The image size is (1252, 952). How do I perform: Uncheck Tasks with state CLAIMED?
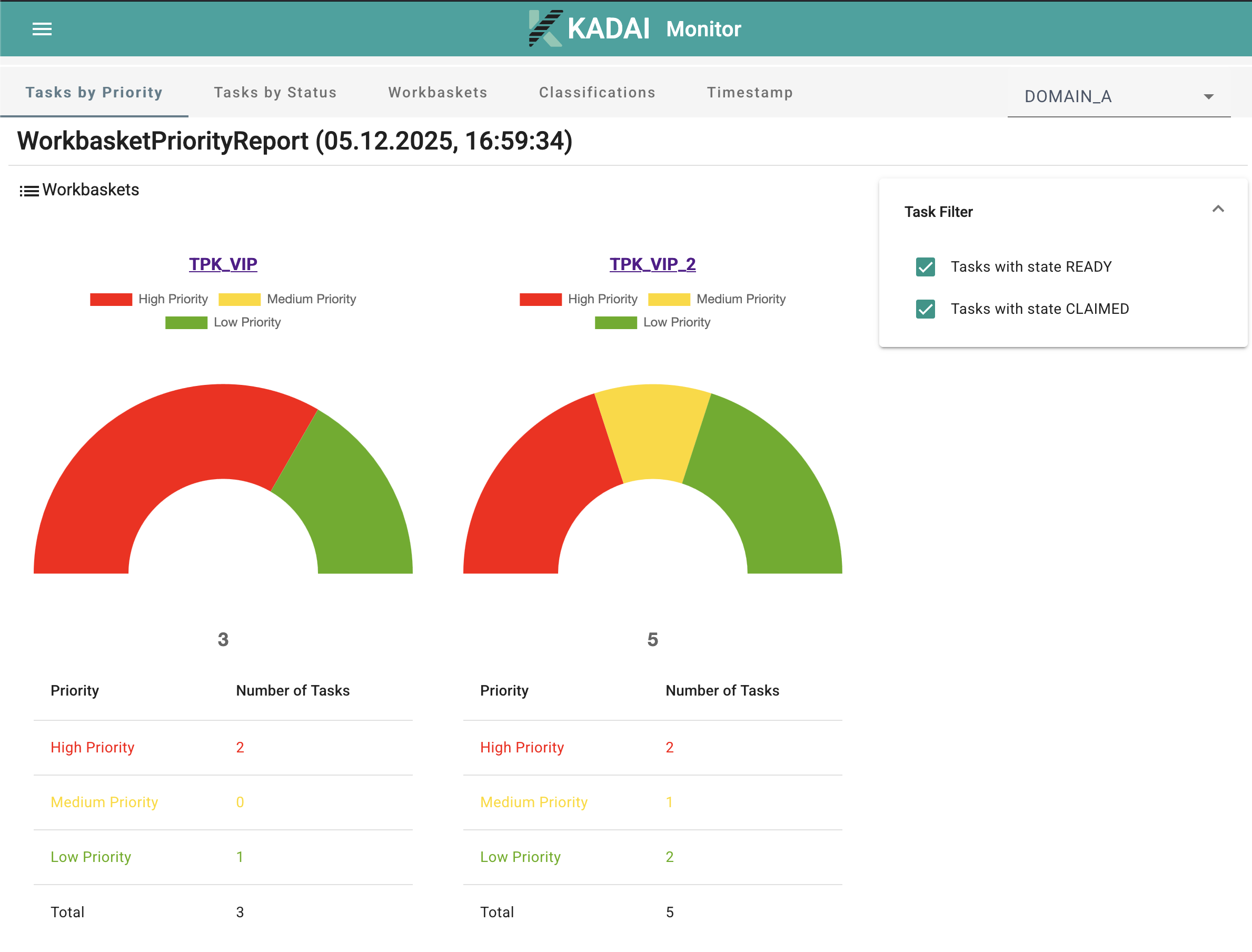tap(925, 309)
